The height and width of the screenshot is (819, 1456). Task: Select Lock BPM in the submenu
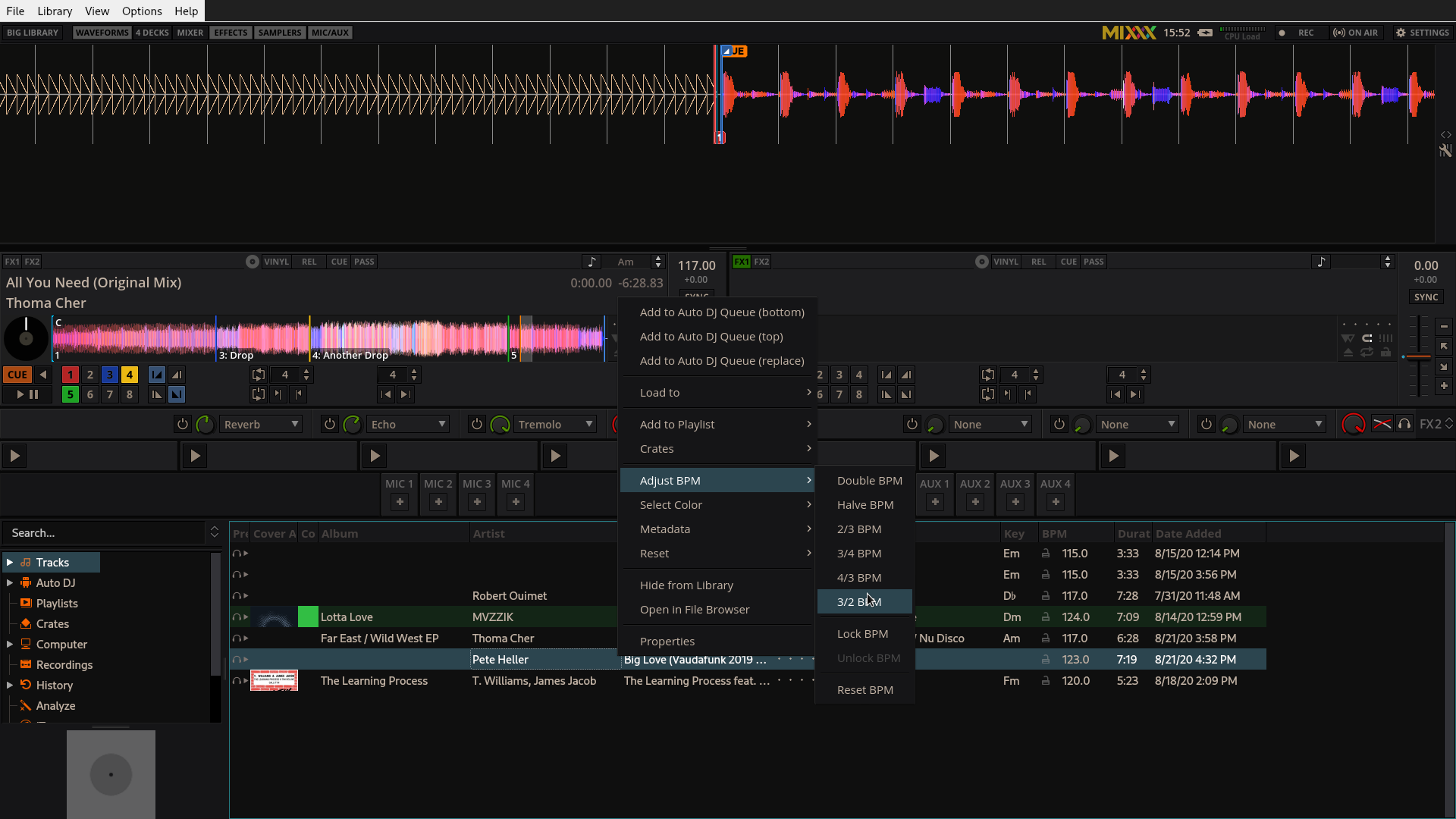point(865,634)
